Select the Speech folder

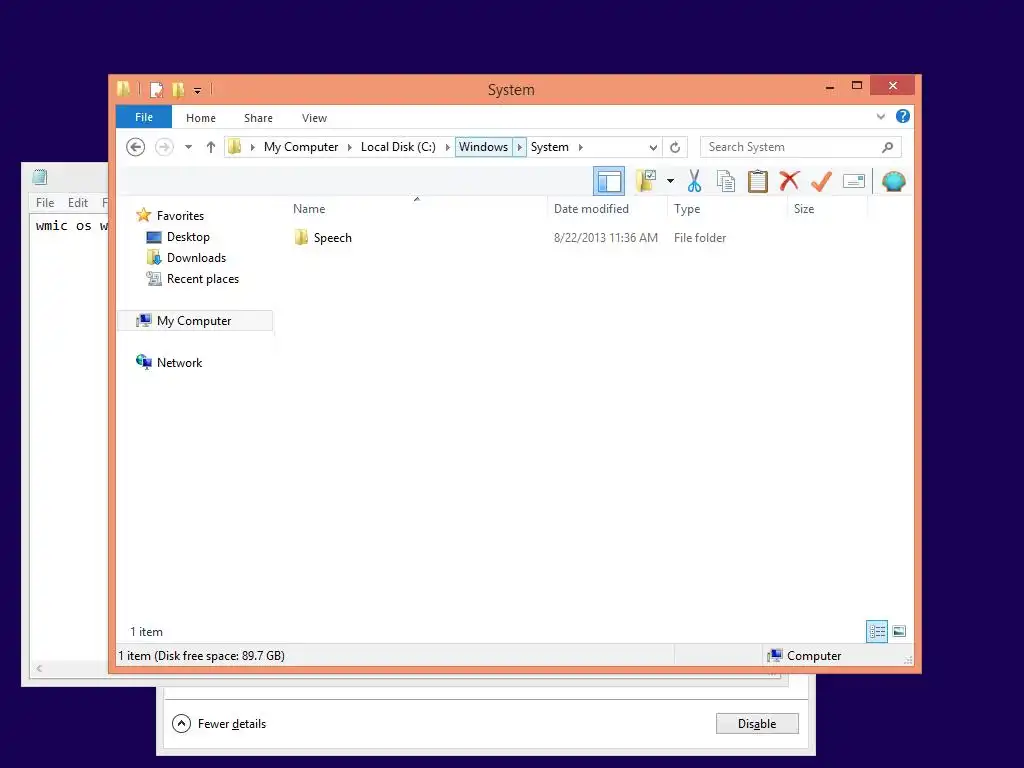[332, 238]
